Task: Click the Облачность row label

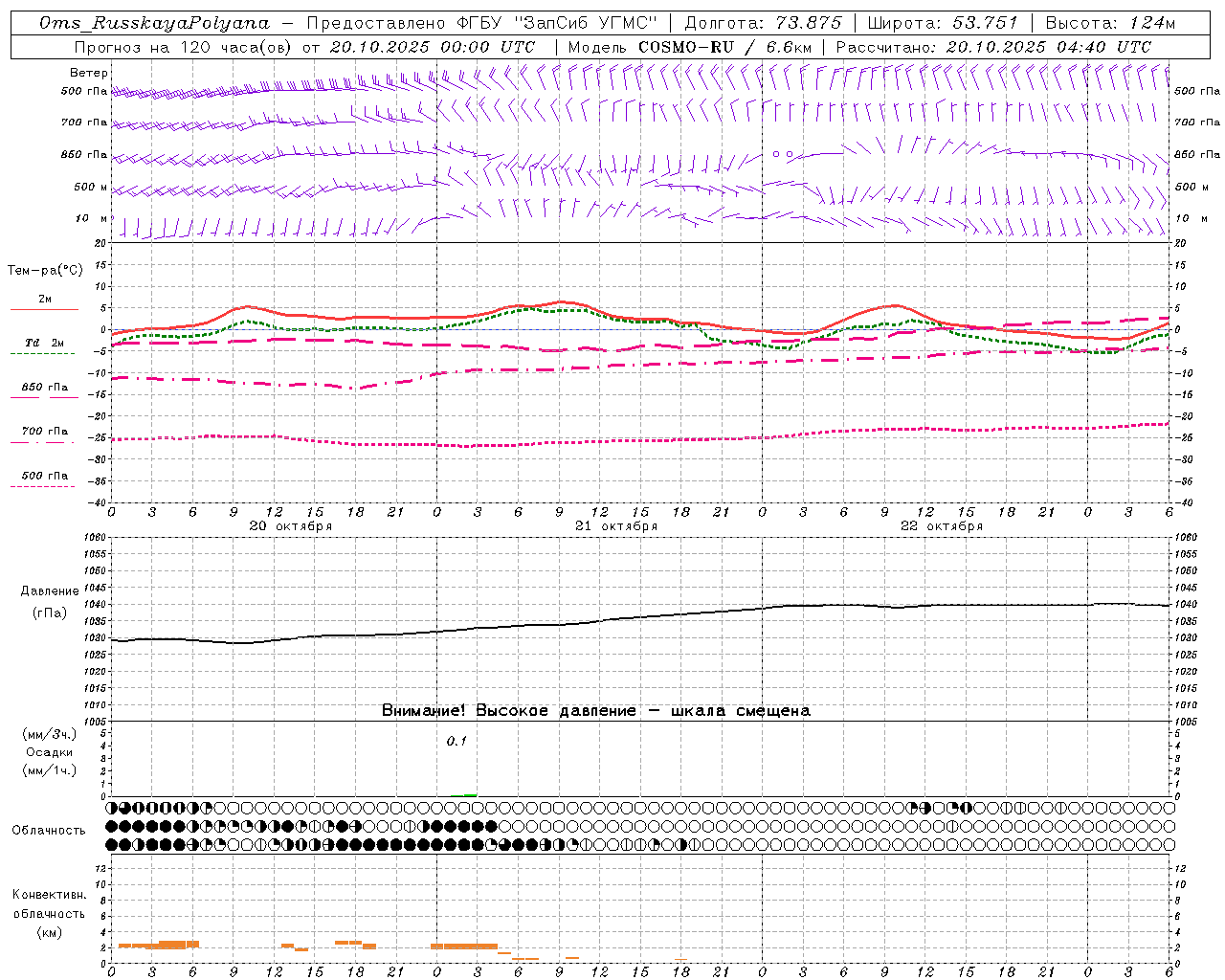Action: point(49,831)
